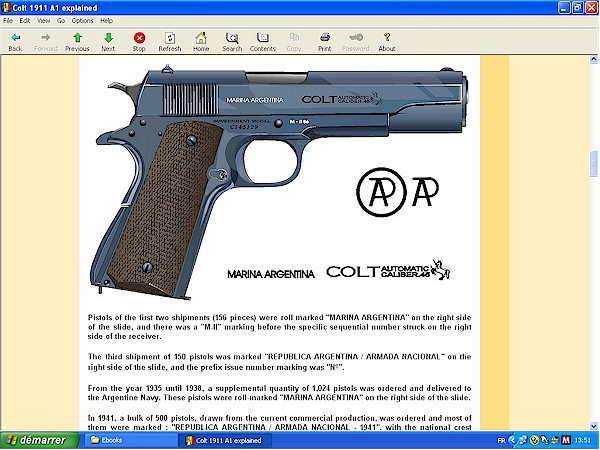The image size is (600, 450).
Task: Minimize the Colt 1911 A1 explained window
Action: coord(564,8)
